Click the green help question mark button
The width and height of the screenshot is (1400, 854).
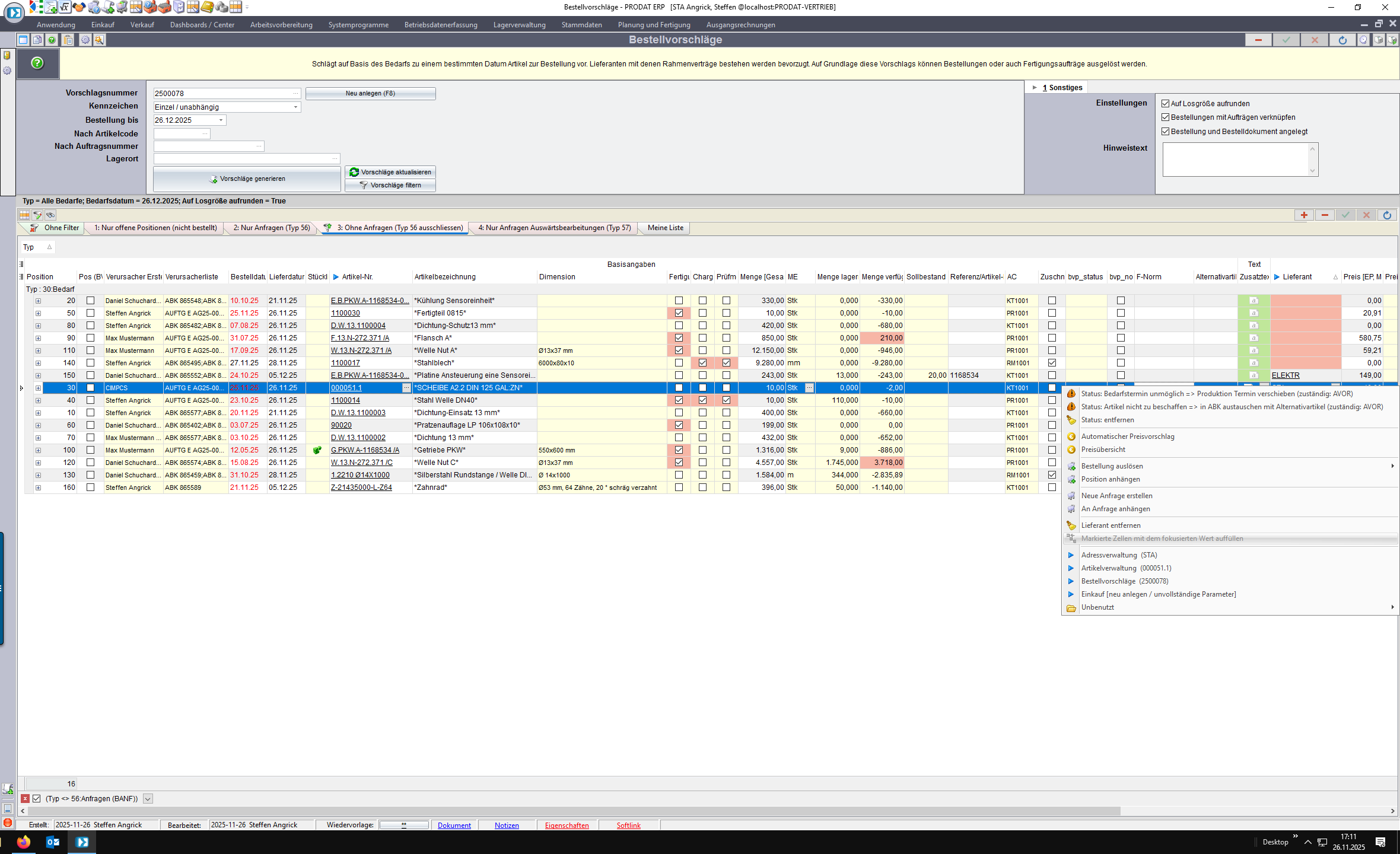pyautogui.click(x=37, y=63)
